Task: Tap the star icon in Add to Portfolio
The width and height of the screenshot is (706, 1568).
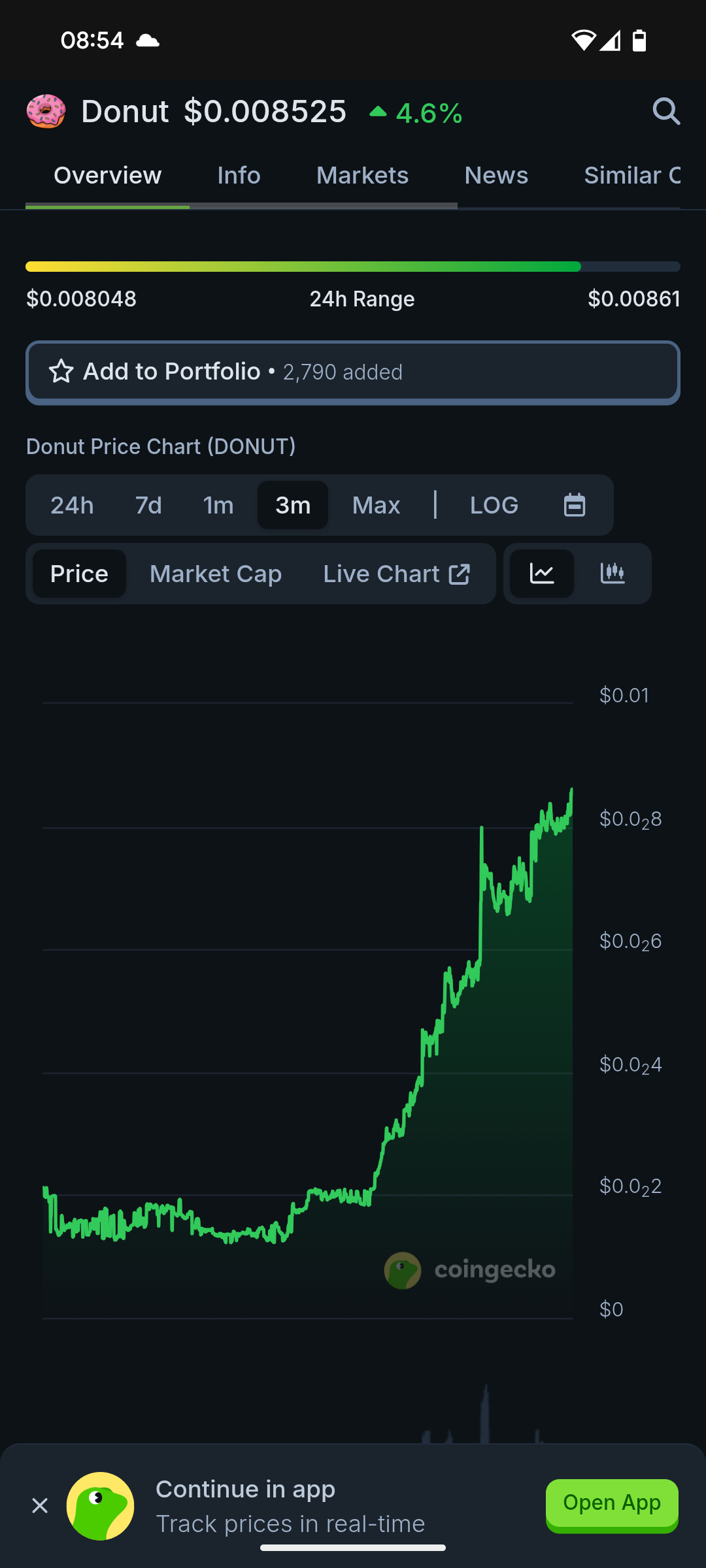Action: 61,372
